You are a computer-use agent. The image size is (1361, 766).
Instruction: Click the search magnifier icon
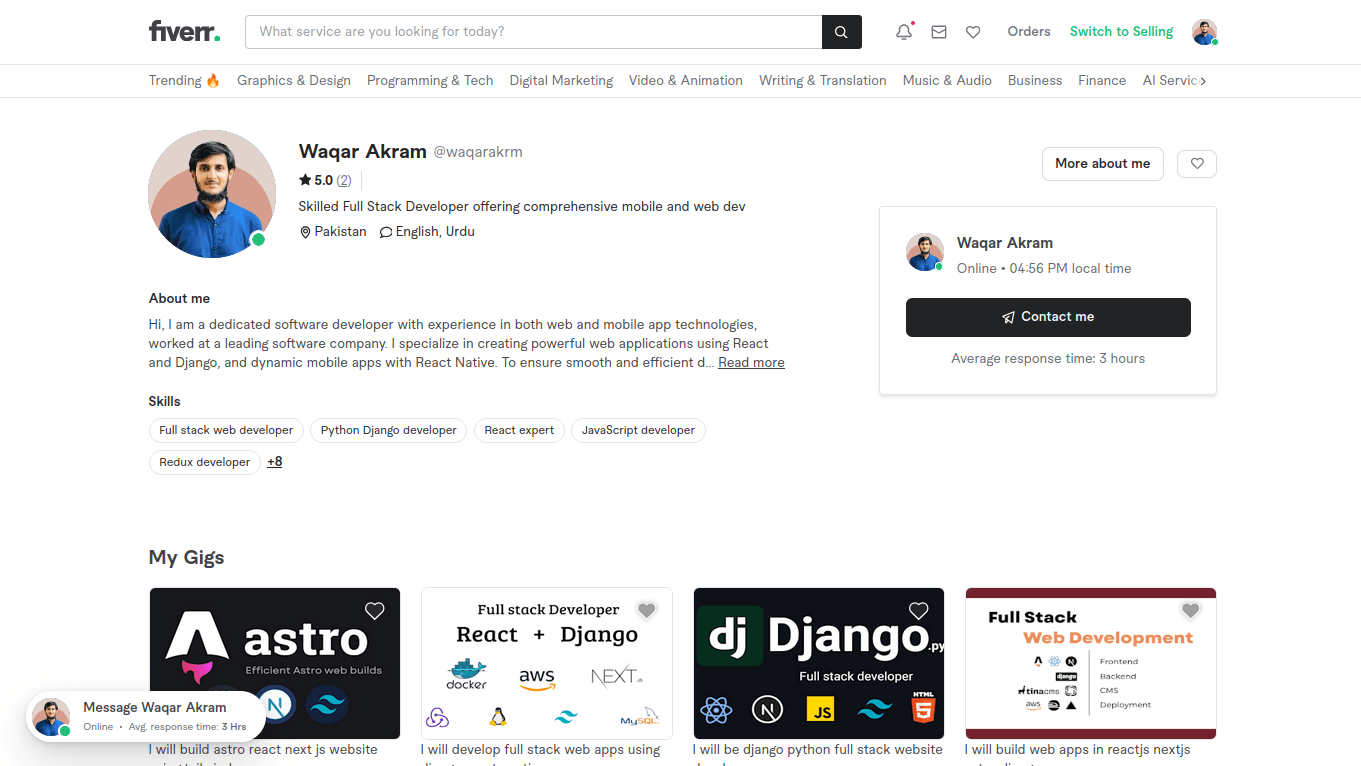pos(840,31)
